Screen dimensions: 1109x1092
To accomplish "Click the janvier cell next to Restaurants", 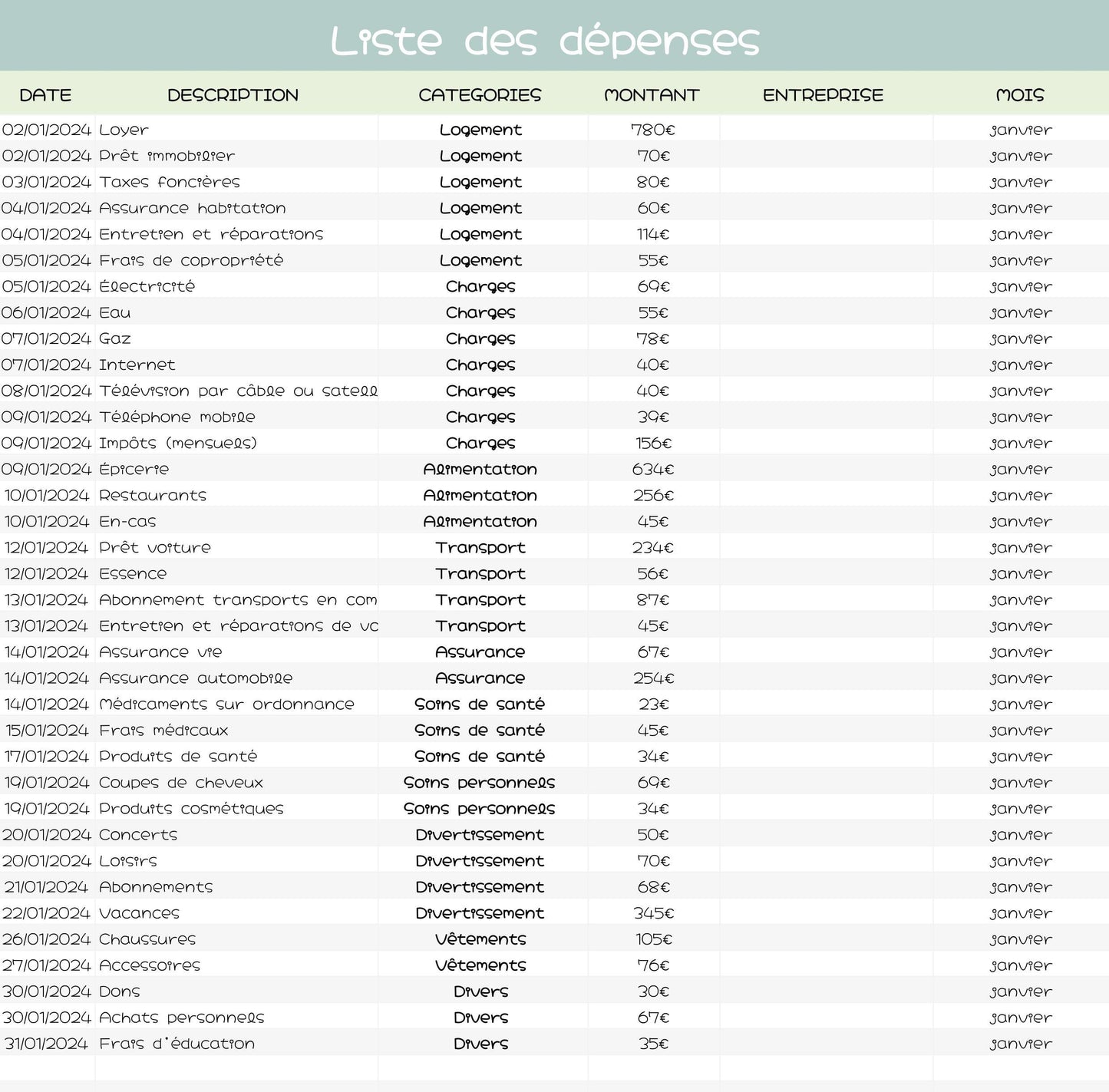I will click(1018, 495).
